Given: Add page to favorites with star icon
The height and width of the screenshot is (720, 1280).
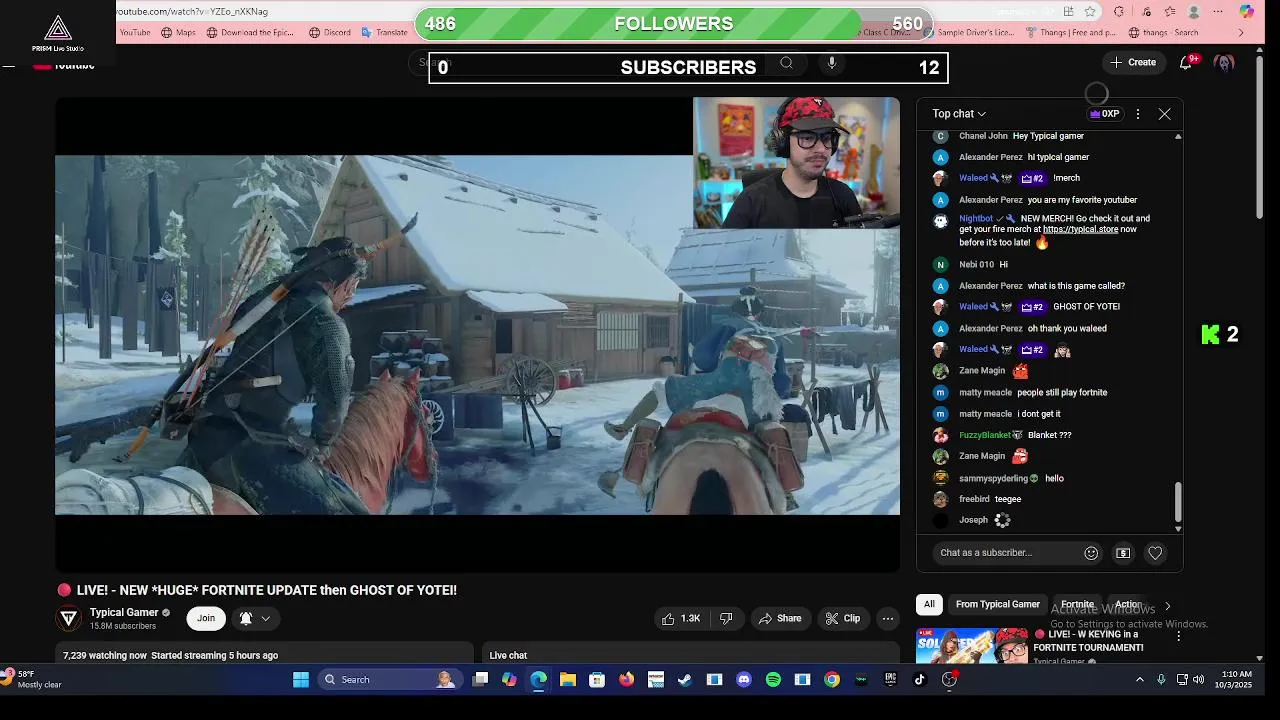Looking at the screenshot, I should (1090, 12).
